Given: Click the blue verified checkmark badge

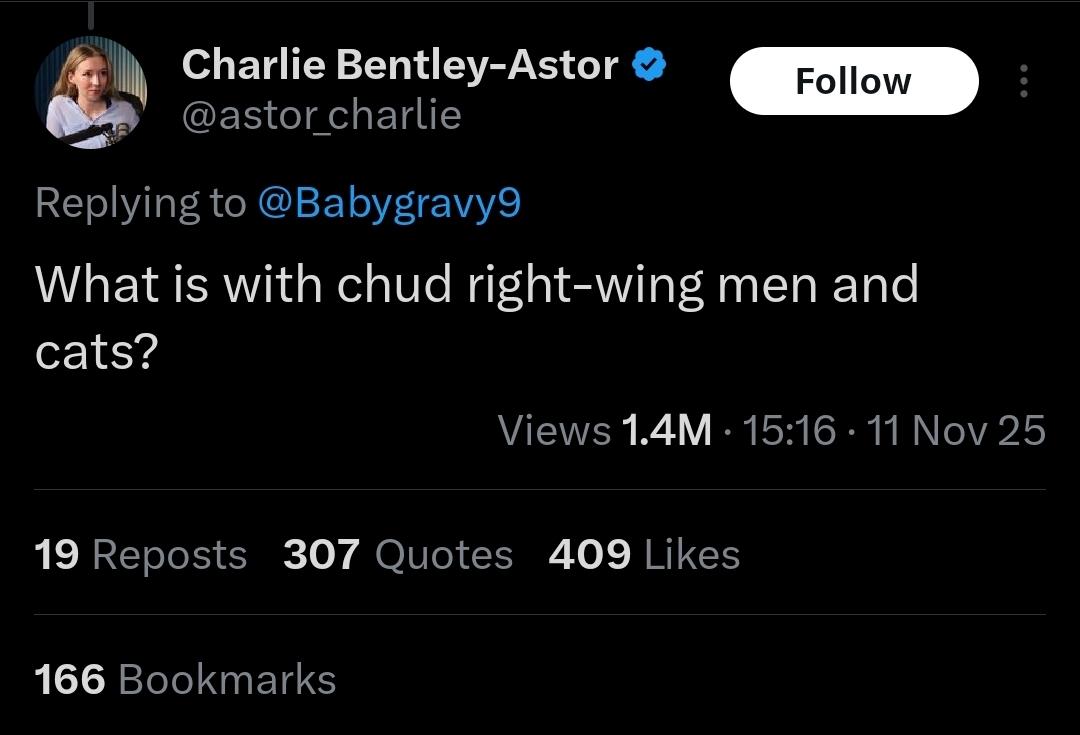Looking at the screenshot, I should (651, 66).
